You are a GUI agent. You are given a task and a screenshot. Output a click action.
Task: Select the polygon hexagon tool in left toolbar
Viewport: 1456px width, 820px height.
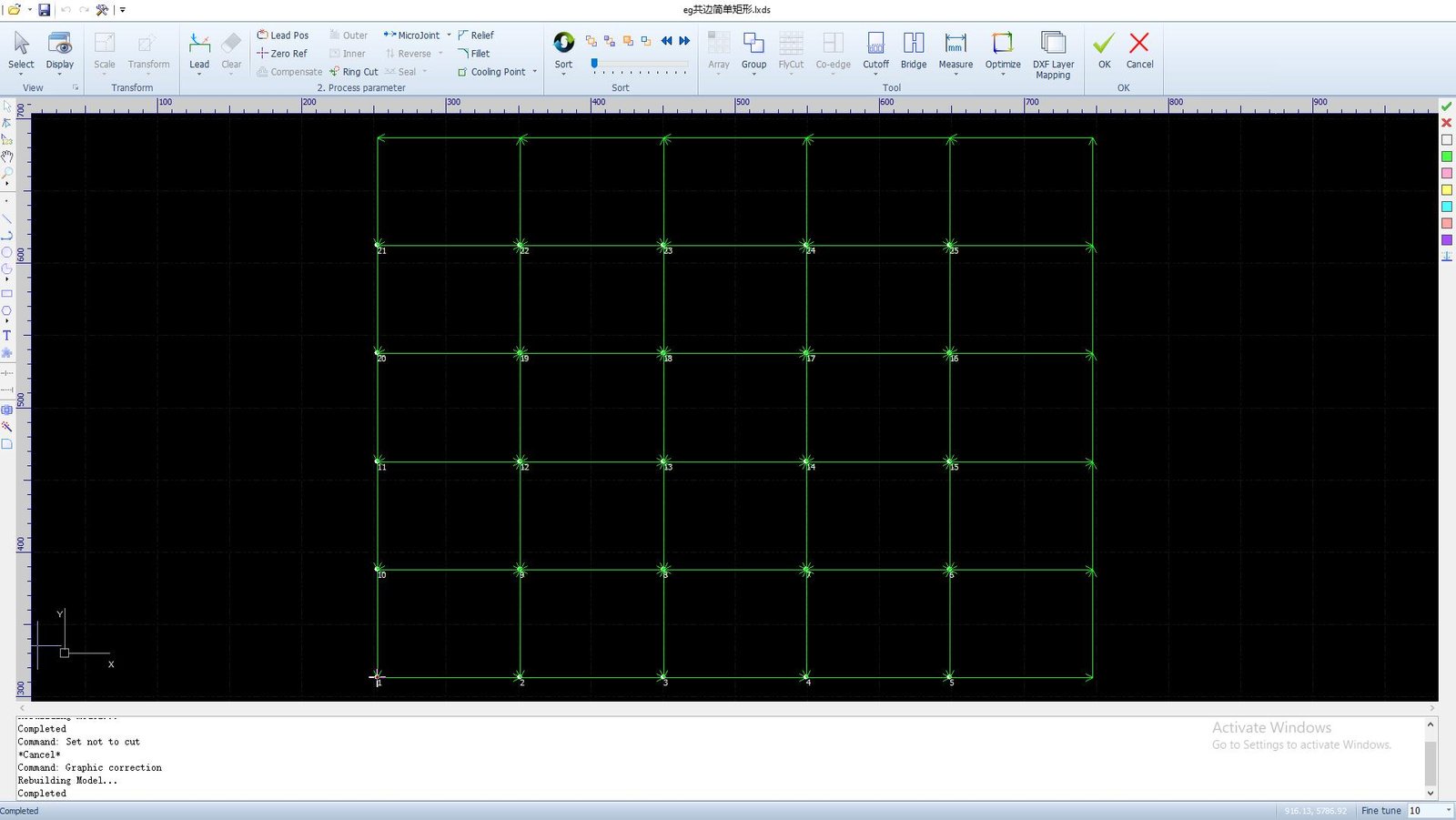[7, 310]
